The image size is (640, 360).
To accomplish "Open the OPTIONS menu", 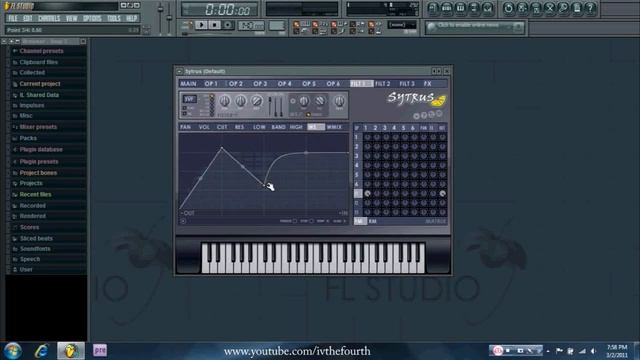I will [x=92, y=18].
